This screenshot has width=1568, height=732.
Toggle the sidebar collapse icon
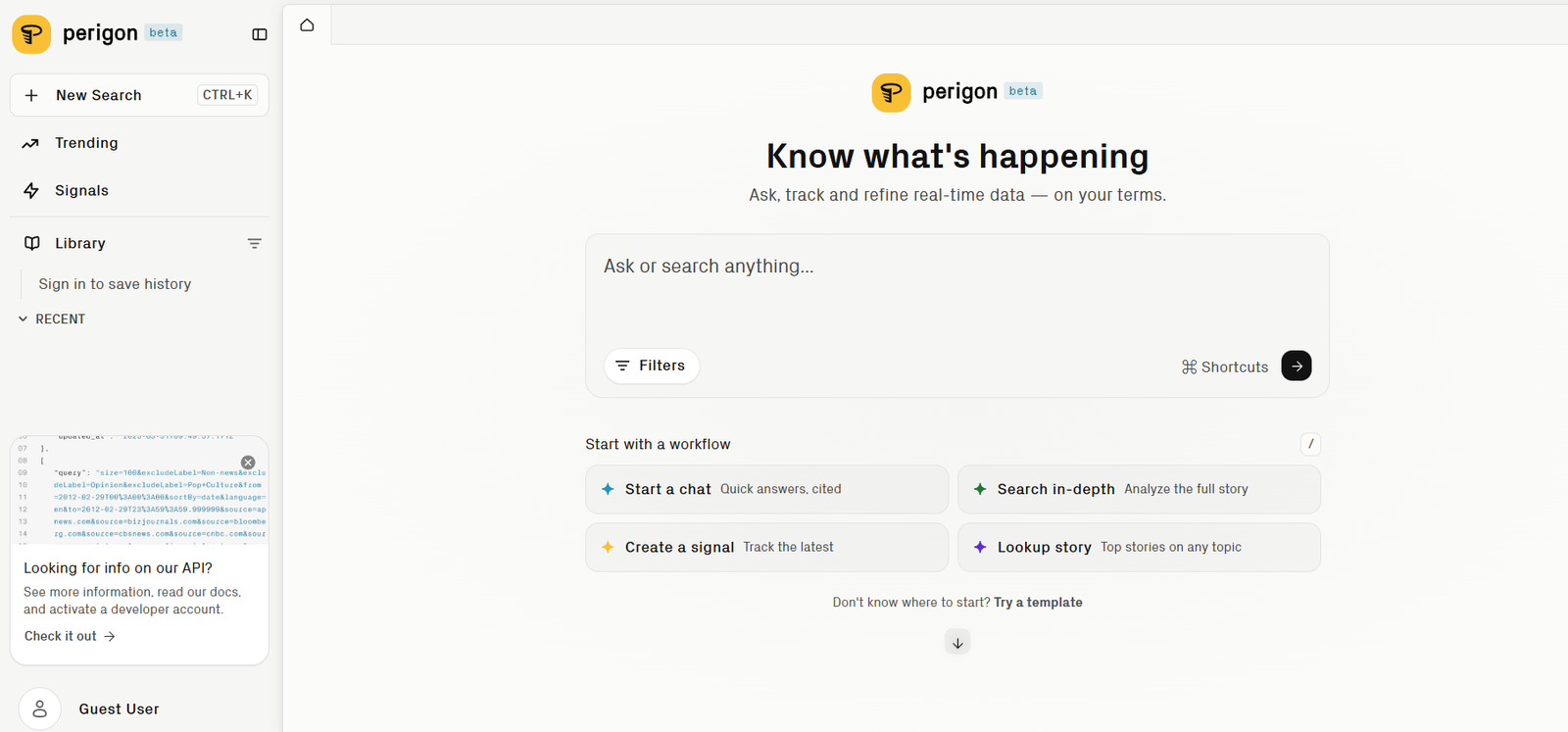[260, 34]
